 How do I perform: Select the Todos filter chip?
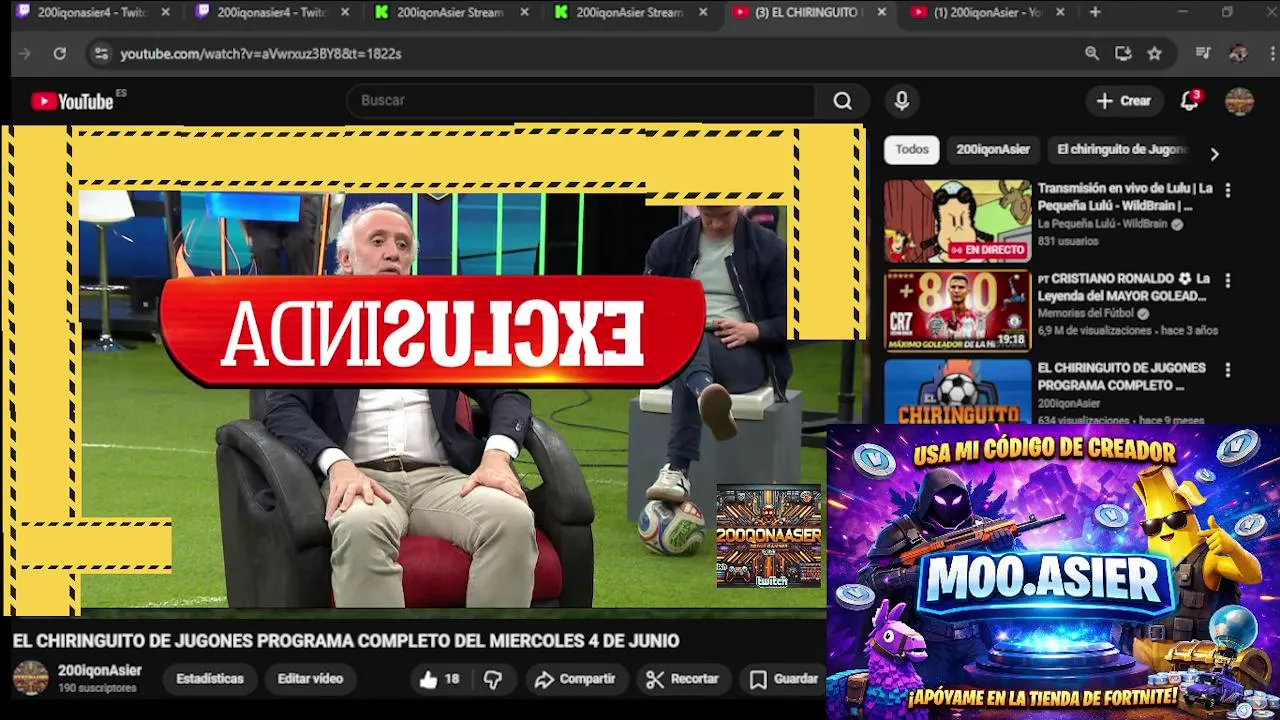912,150
